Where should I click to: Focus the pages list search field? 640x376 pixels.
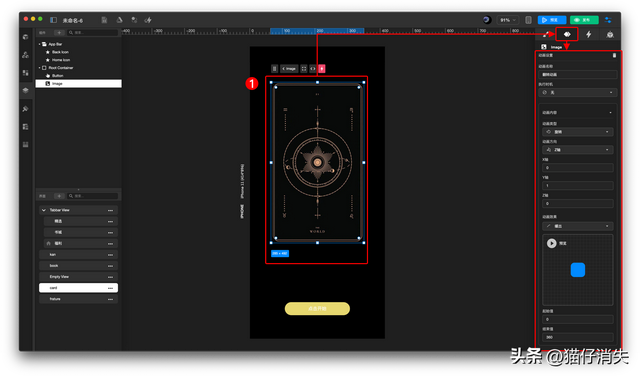tap(93, 196)
